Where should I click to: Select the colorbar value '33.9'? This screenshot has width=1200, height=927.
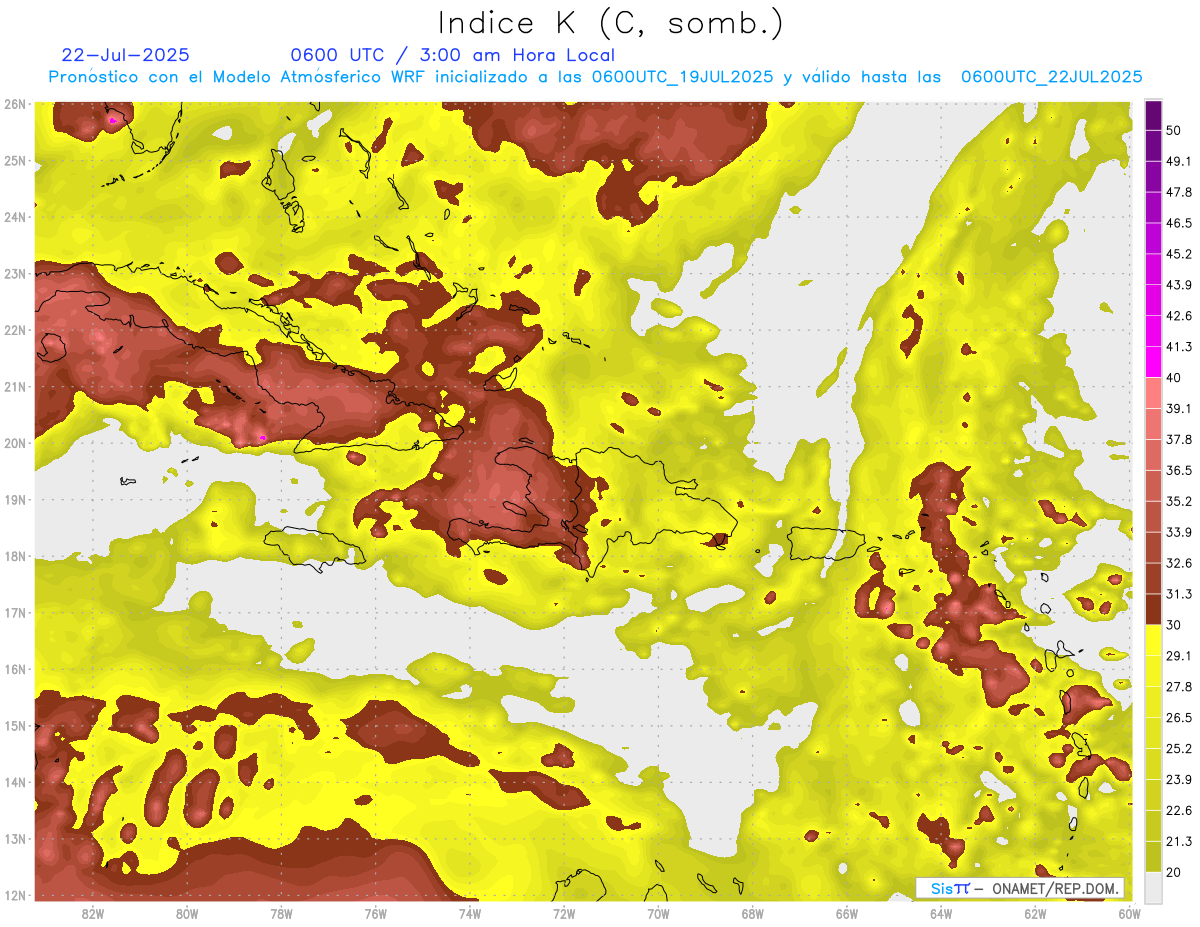pyautogui.click(x=1179, y=532)
